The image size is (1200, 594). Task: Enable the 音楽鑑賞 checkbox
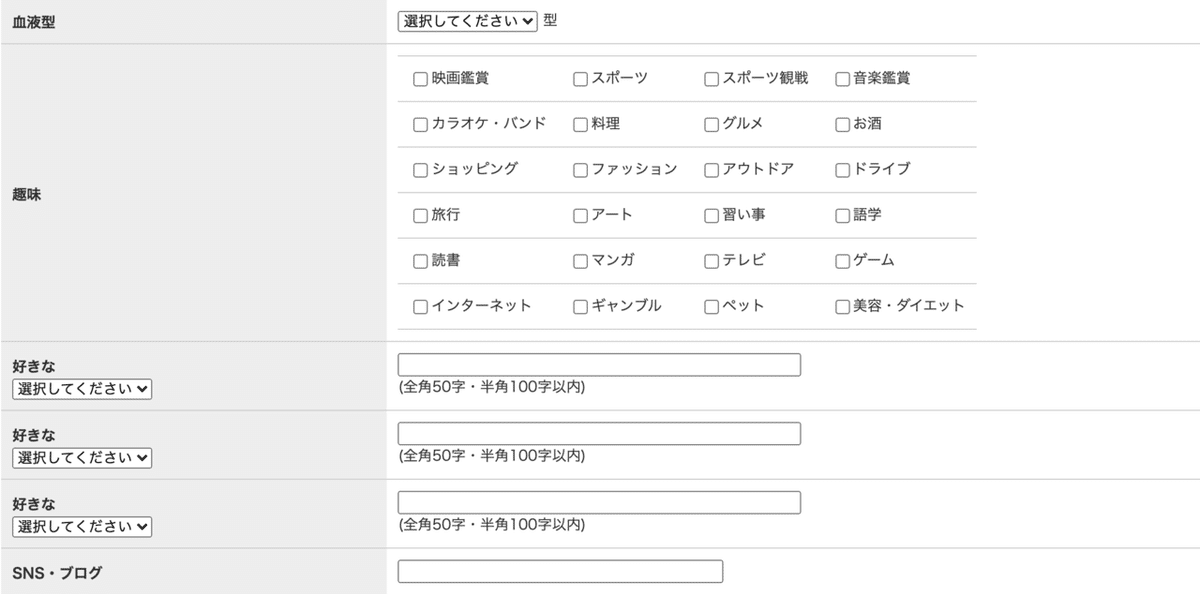click(843, 79)
